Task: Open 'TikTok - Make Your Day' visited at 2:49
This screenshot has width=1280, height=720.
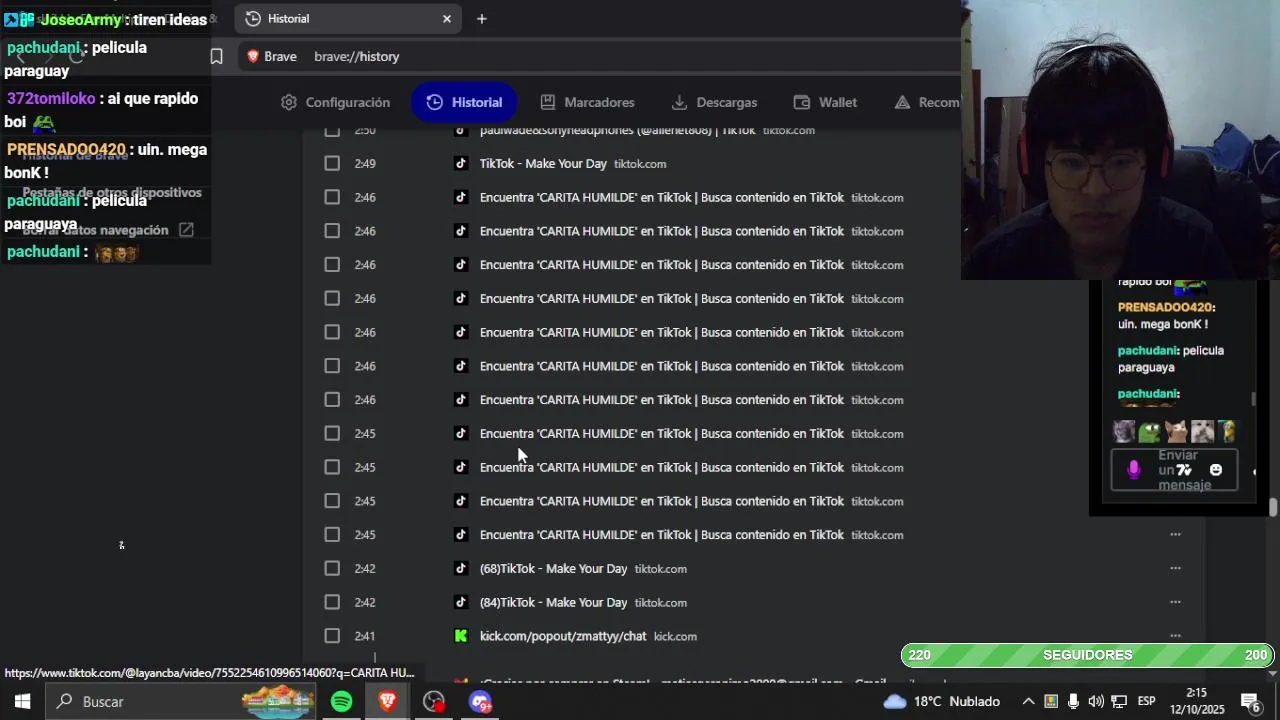Action: (543, 164)
